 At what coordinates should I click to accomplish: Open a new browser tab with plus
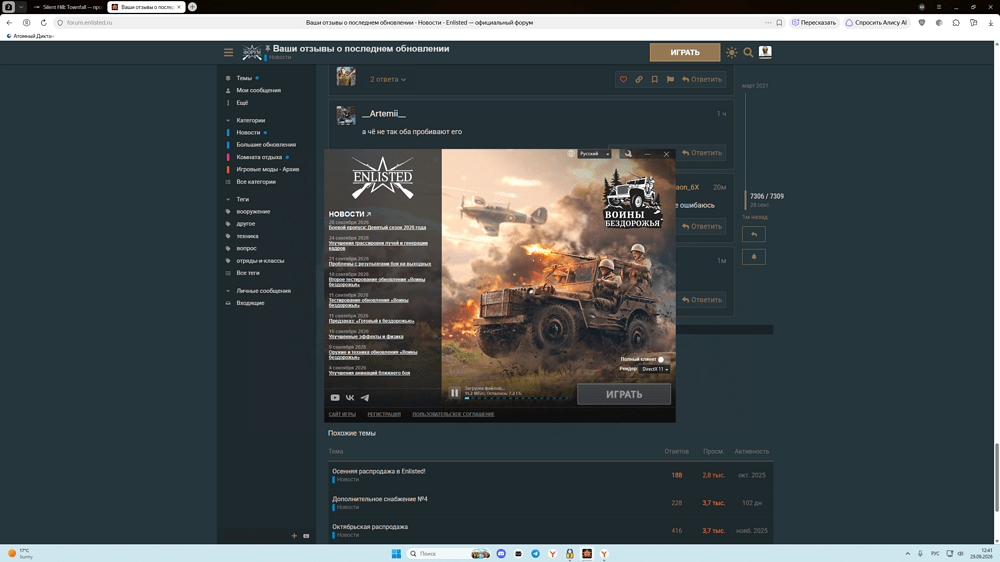point(192,7)
